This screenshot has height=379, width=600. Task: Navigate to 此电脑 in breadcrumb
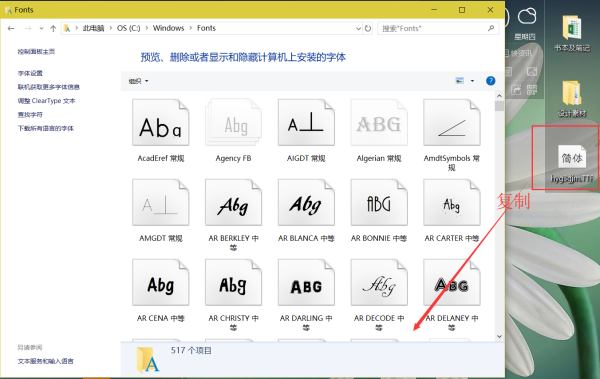coord(93,28)
